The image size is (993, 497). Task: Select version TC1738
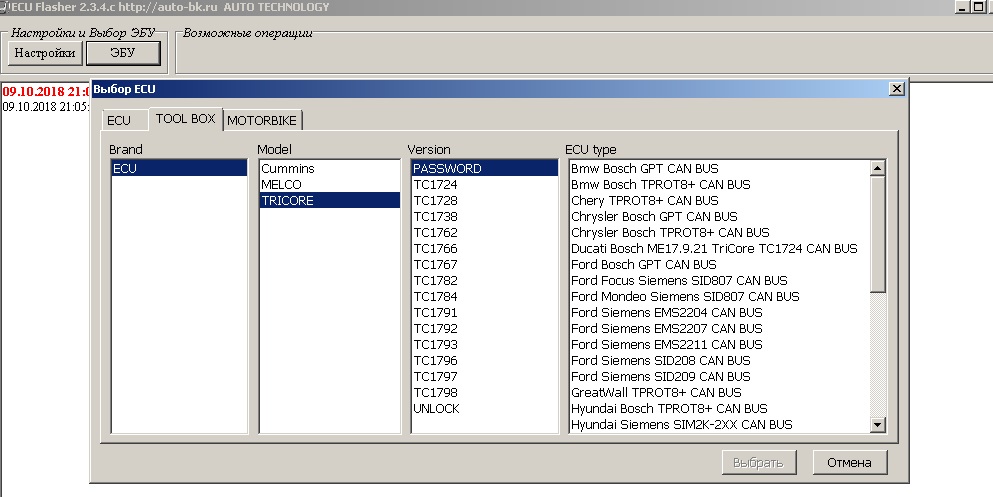tap(484, 217)
